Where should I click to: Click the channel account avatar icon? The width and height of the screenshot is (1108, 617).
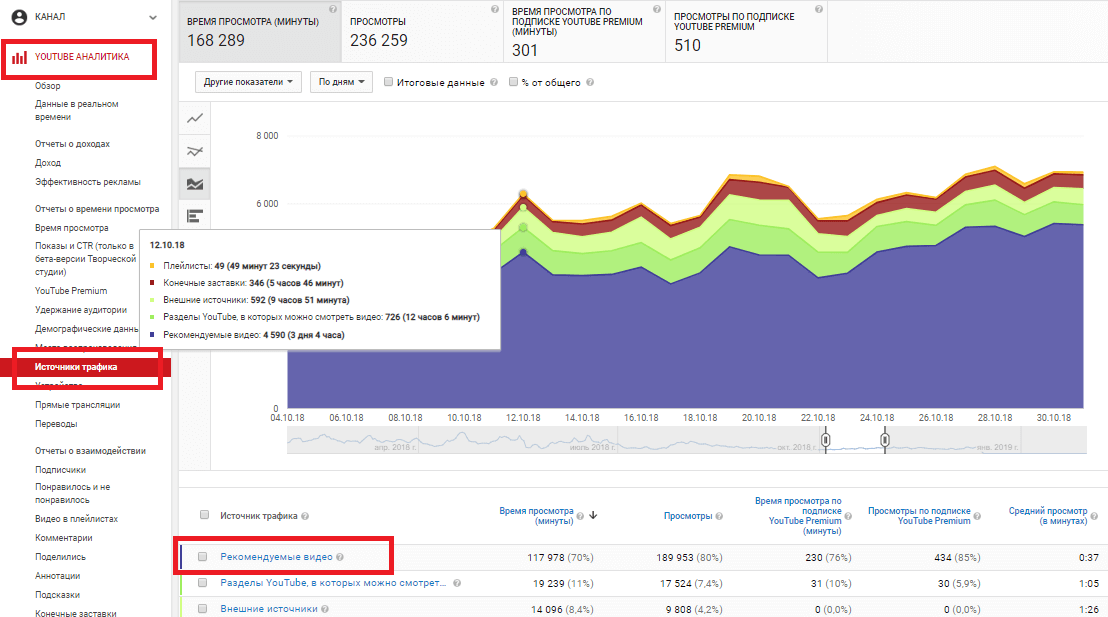[18, 17]
